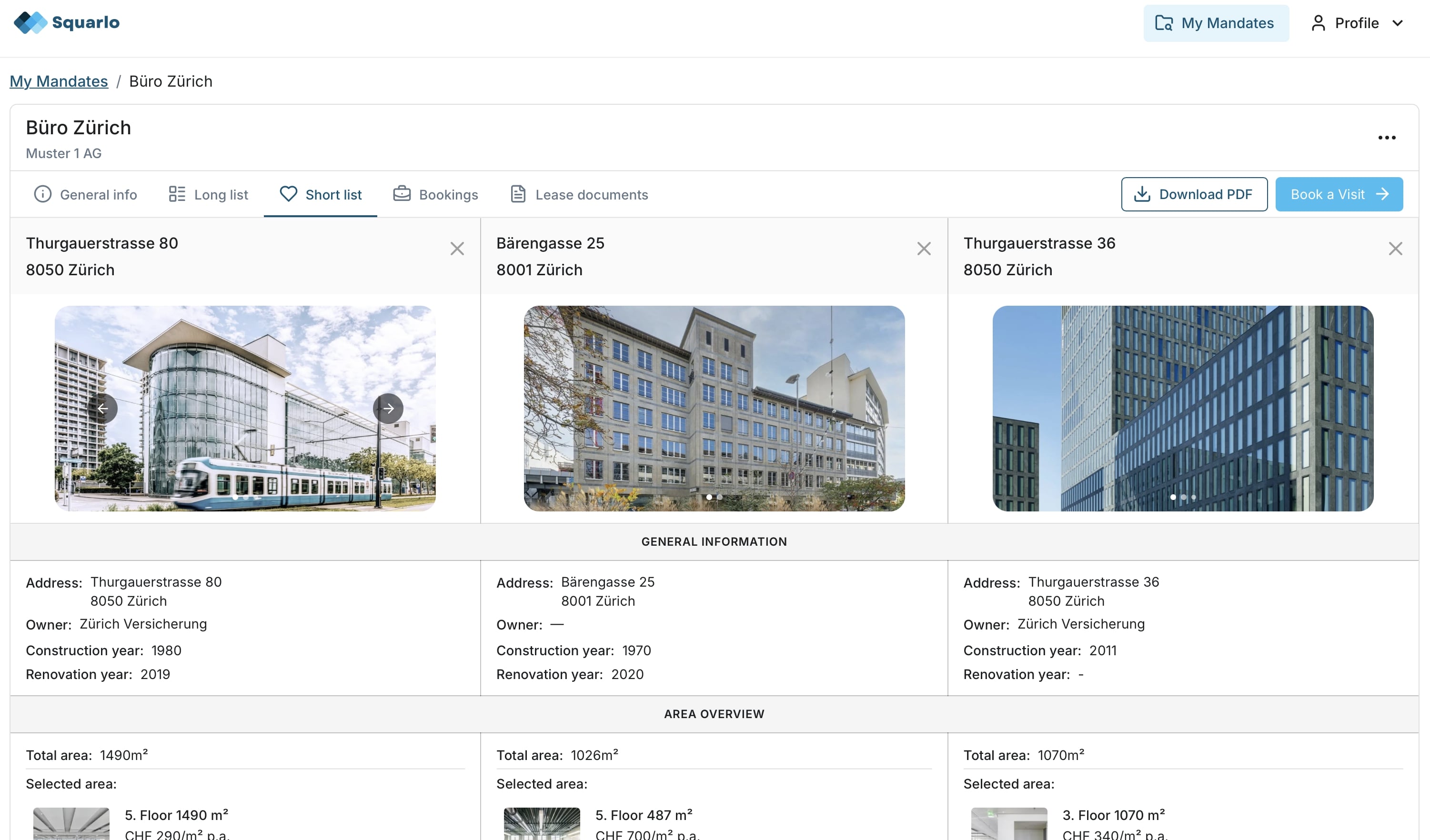Switch to the Long list tab
1430x840 pixels.
tap(208, 195)
